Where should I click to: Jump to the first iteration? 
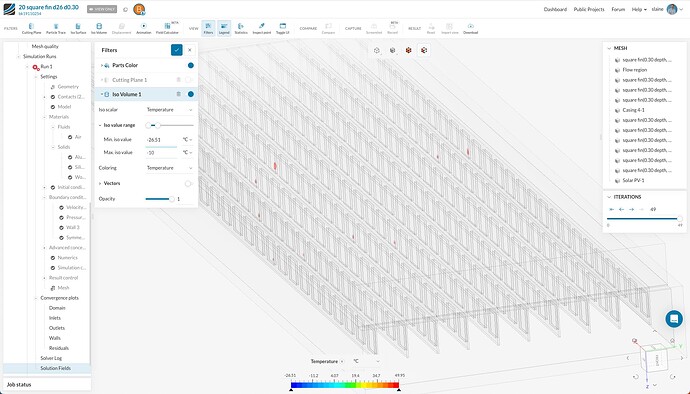click(611, 210)
